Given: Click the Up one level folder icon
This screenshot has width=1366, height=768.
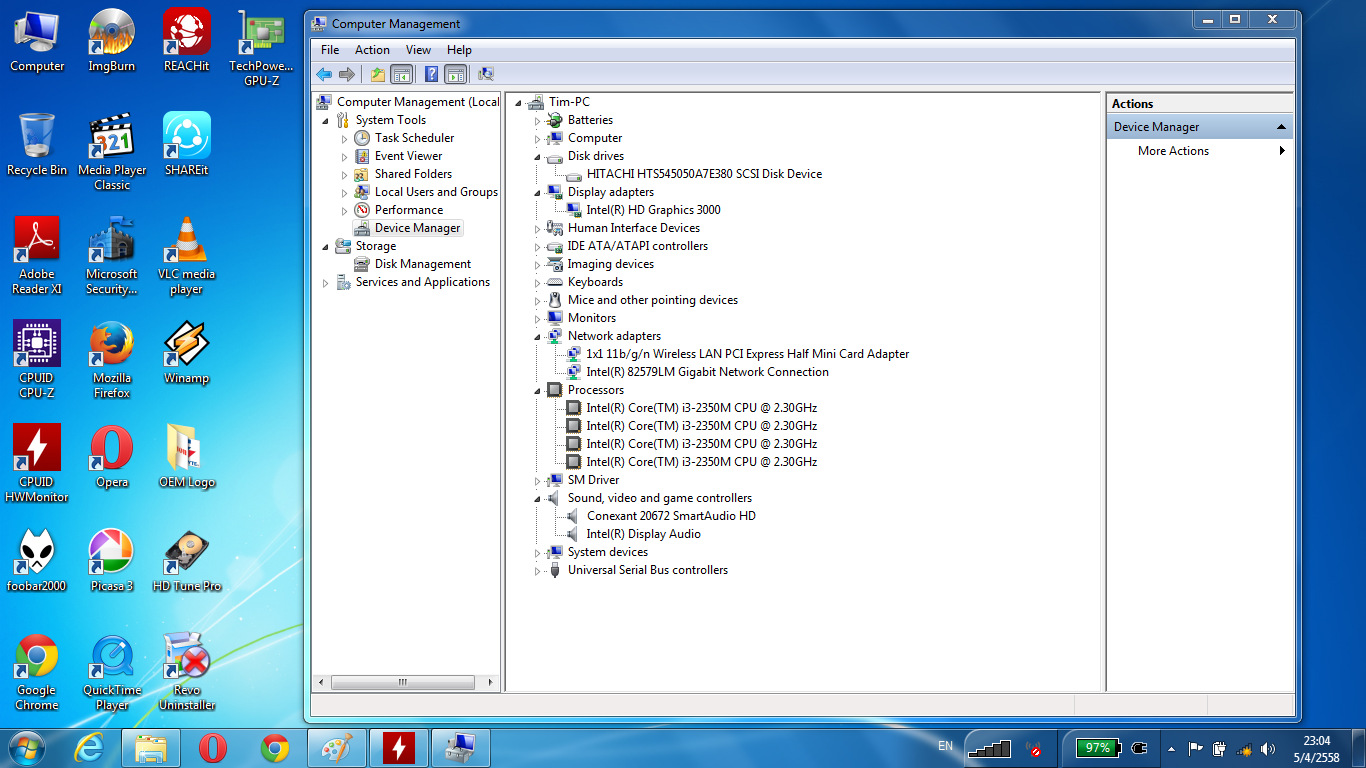Looking at the screenshot, I should coord(377,74).
